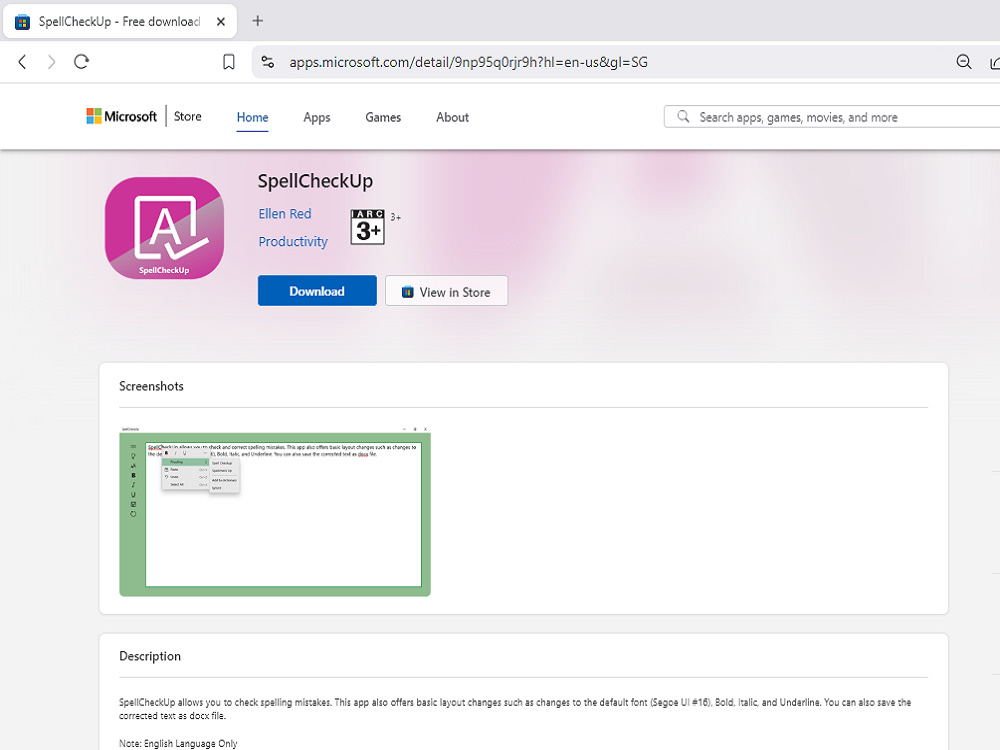
Task: Open site permissions icon in the address bar
Action: 267,61
